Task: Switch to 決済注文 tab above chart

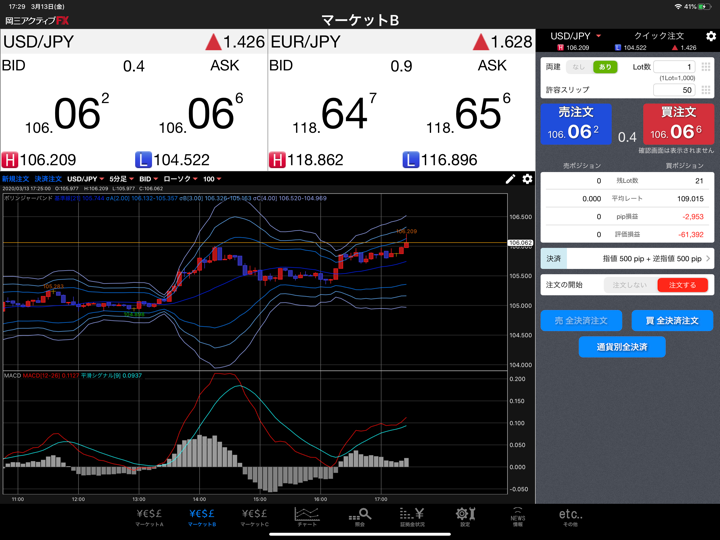Action: pos(47,179)
